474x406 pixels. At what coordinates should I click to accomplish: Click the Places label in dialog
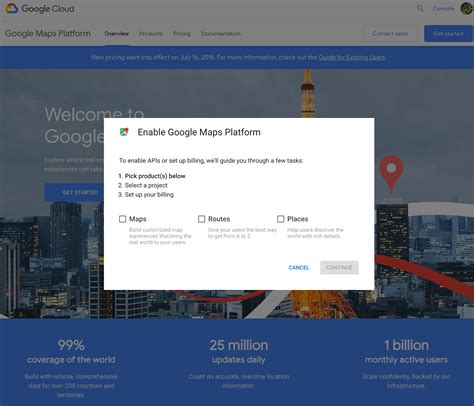pyautogui.click(x=297, y=219)
